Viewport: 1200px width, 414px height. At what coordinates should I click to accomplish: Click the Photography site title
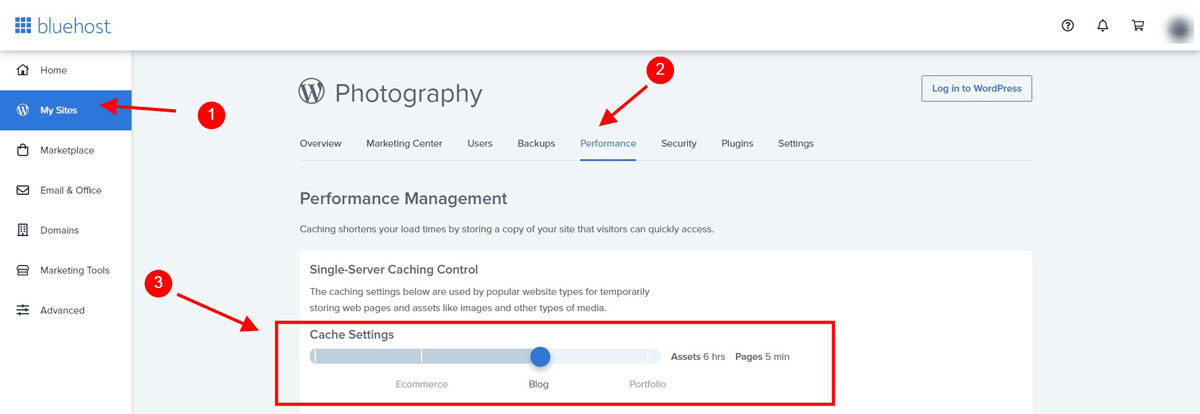408,94
